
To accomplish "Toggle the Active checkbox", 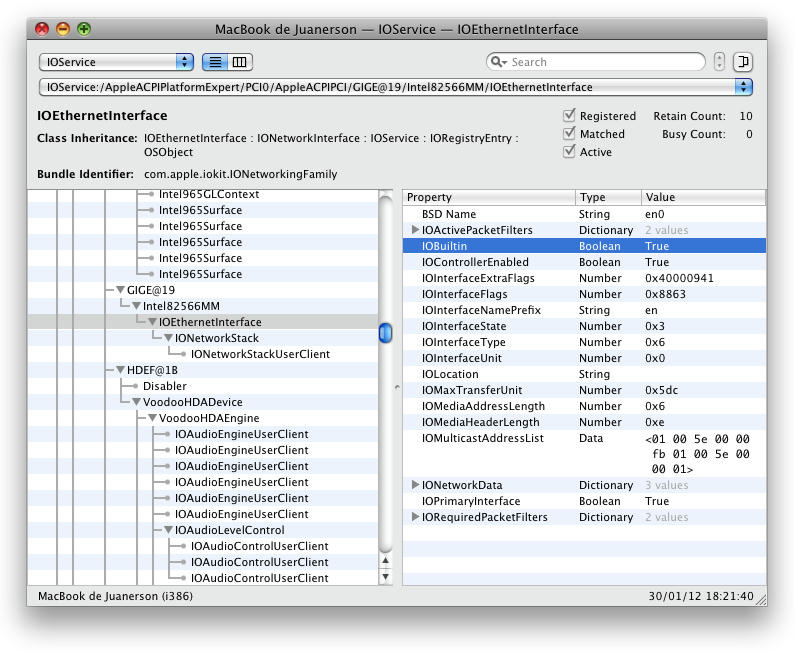I will pos(569,151).
